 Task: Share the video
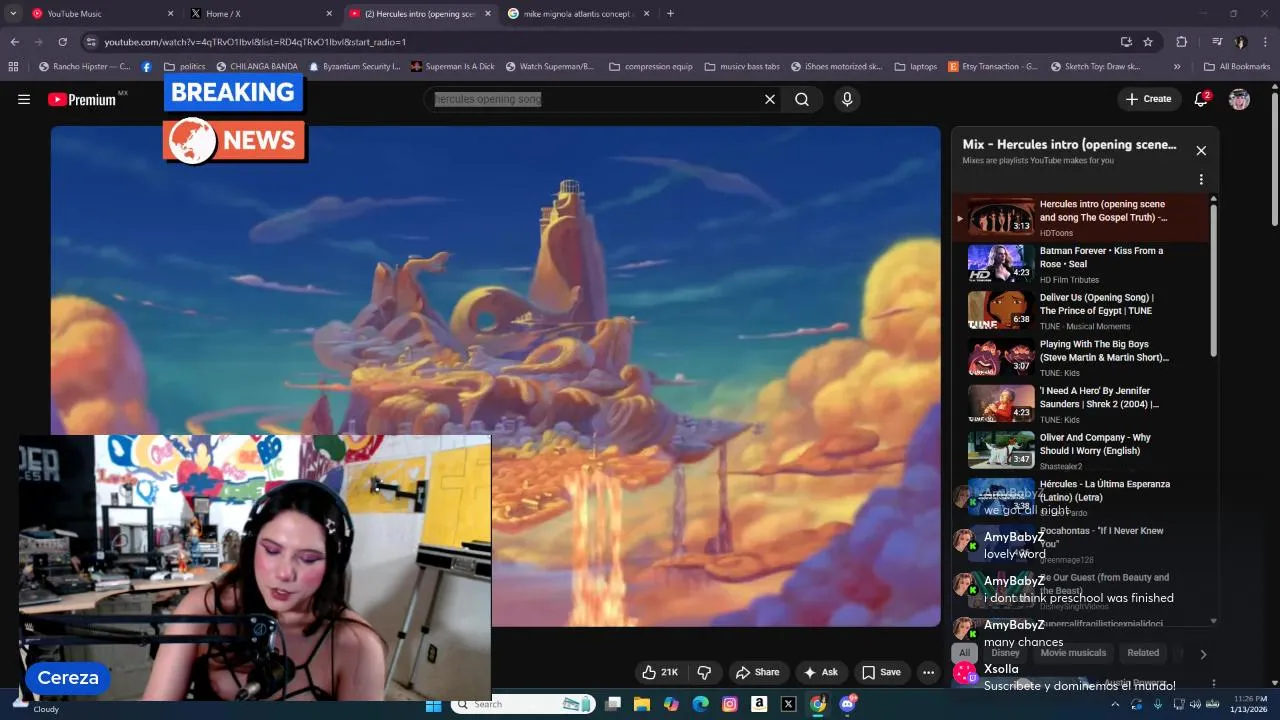[757, 672]
